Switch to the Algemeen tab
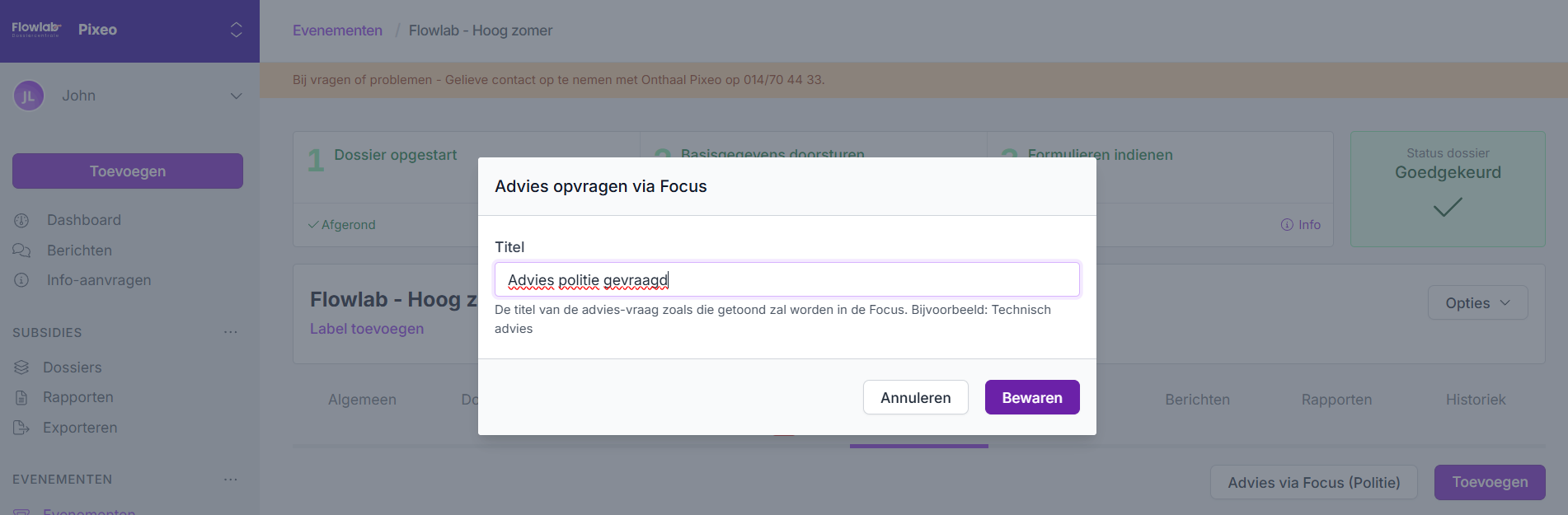Screen dimensions: 1568x515 [x=362, y=400]
